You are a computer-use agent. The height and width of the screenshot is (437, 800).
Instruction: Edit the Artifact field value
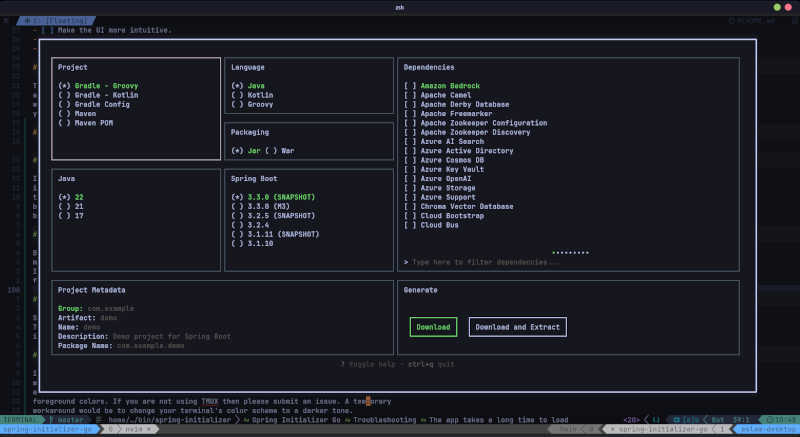click(x=109, y=318)
